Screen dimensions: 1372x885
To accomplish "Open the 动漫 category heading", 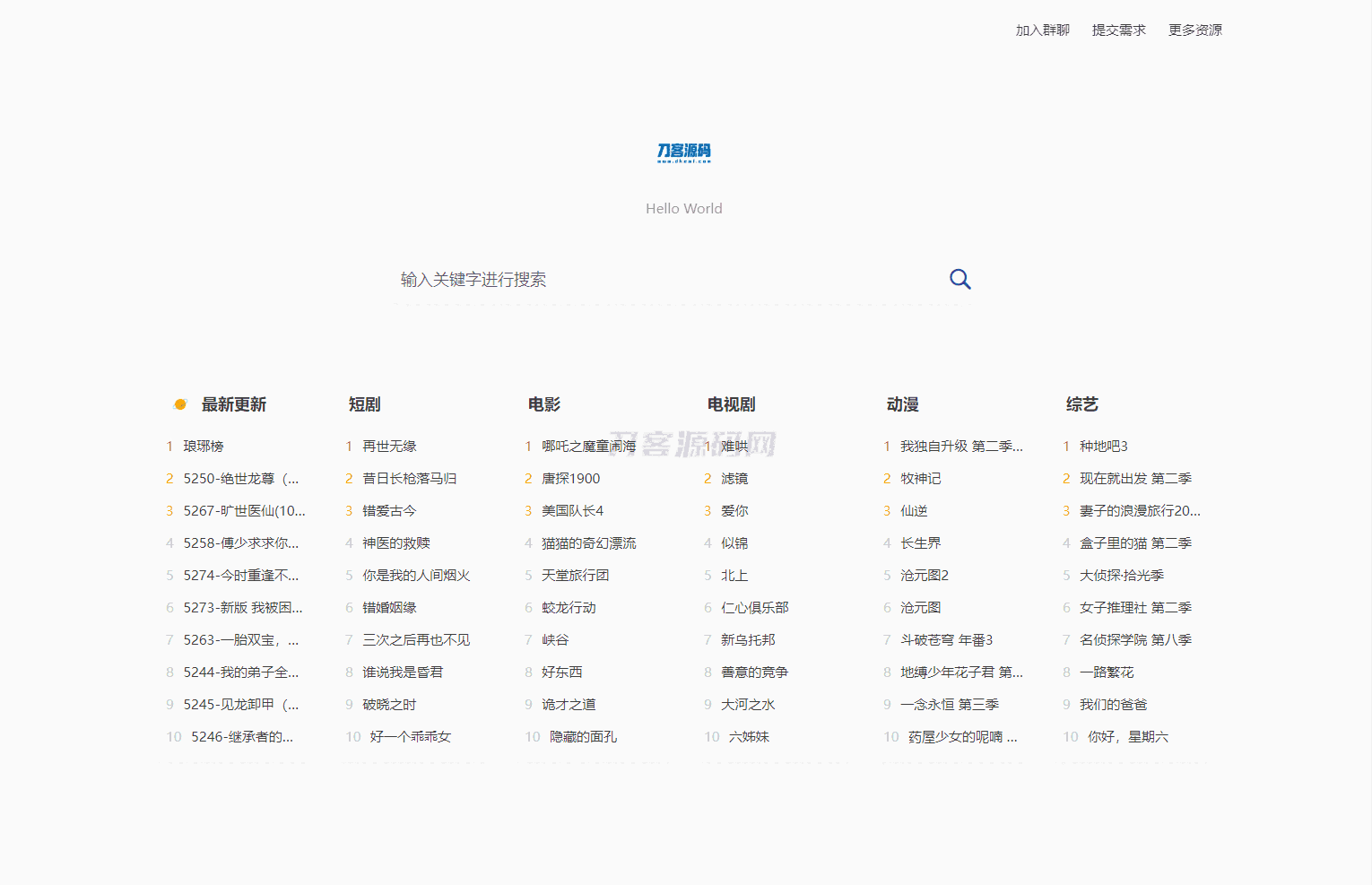I will coord(902,404).
